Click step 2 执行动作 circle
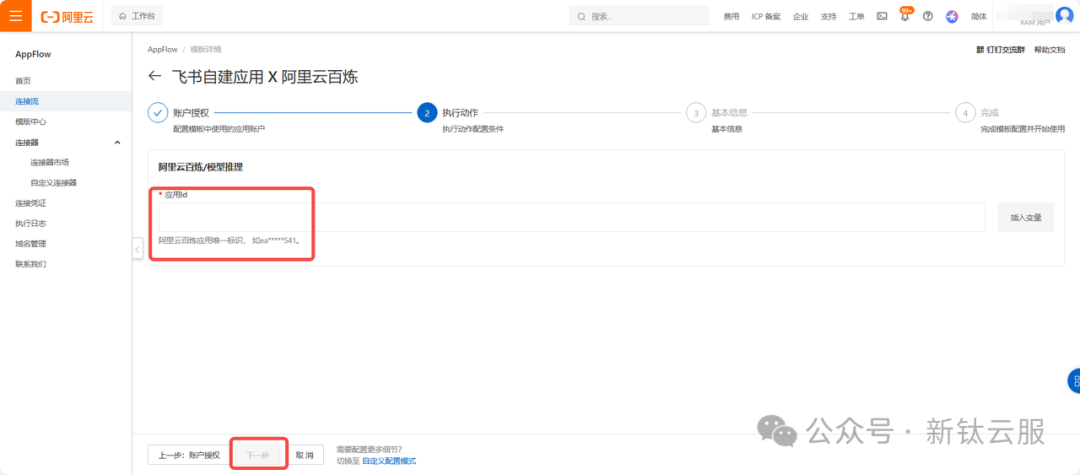1080x475 pixels. [427, 113]
